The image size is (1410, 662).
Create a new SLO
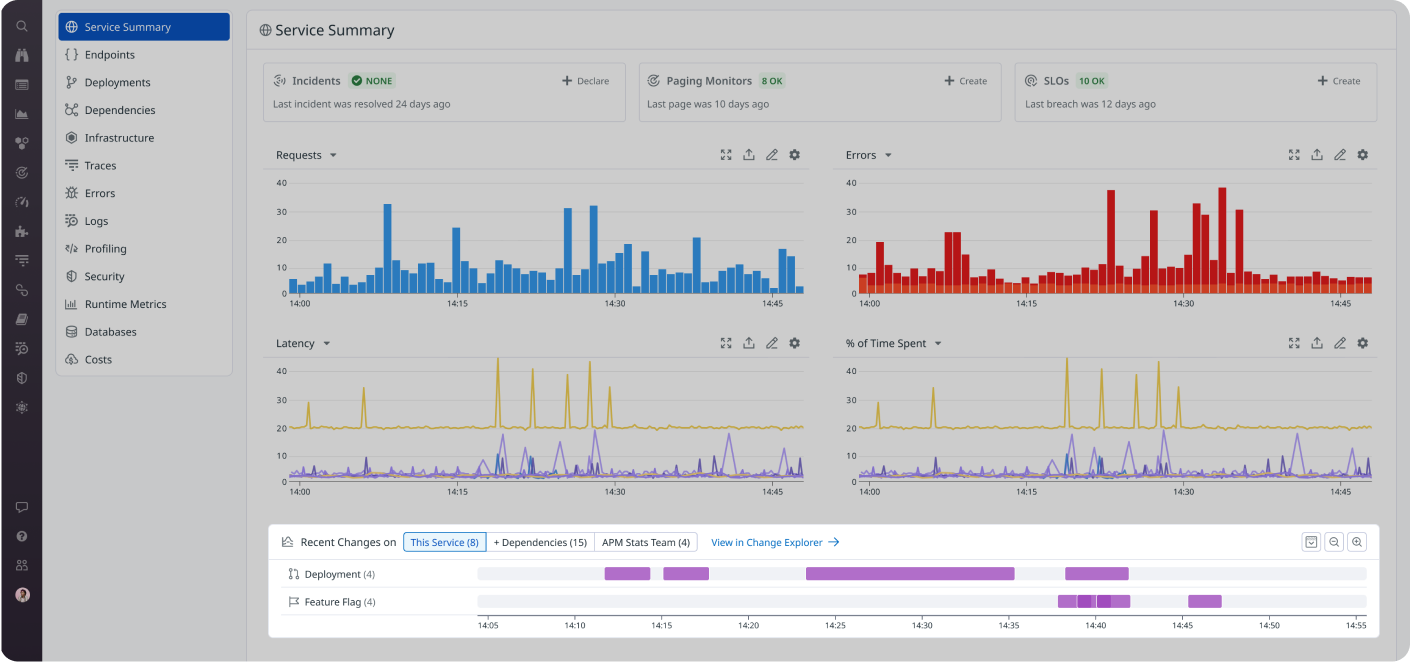(x=1339, y=81)
